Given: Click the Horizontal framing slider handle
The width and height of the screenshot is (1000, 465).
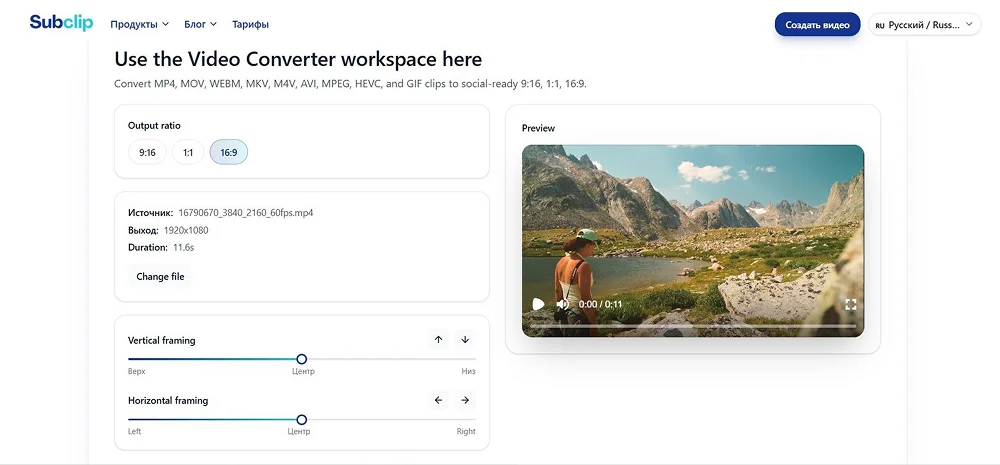Looking at the screenshot, I should (302, 420).
